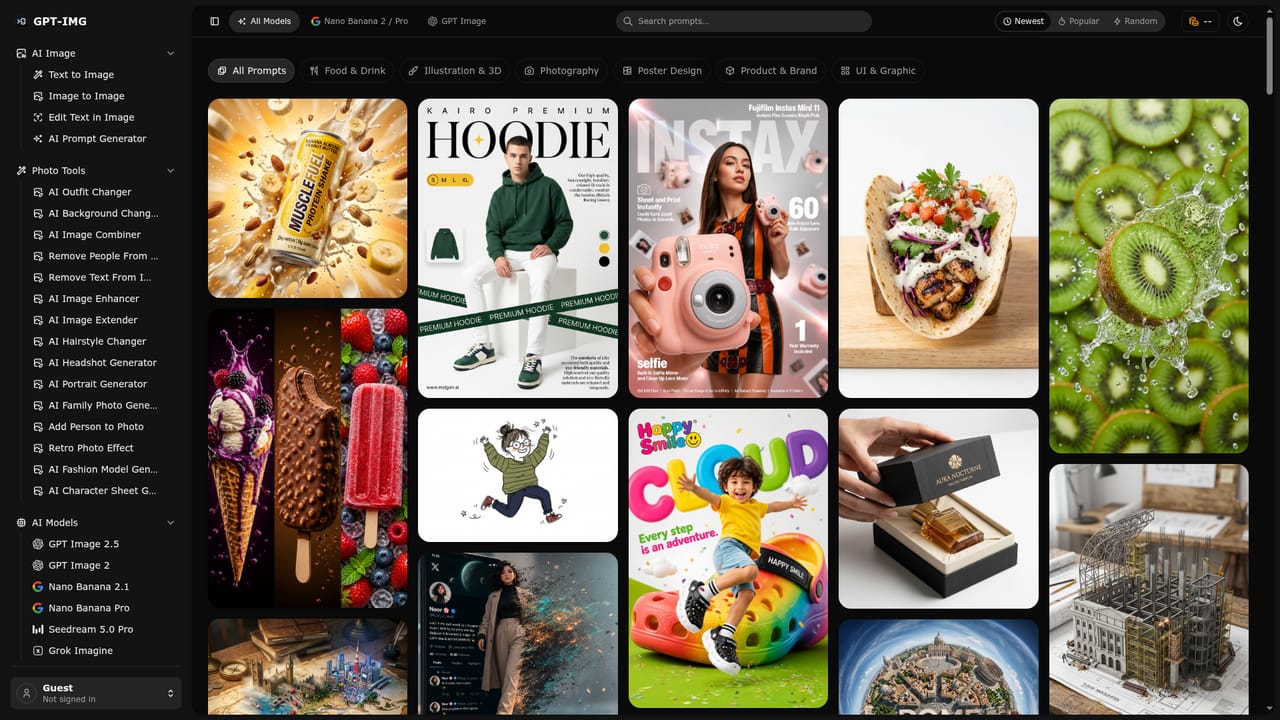Open the Guest account switcher arrows

click(x=170, y=693)
